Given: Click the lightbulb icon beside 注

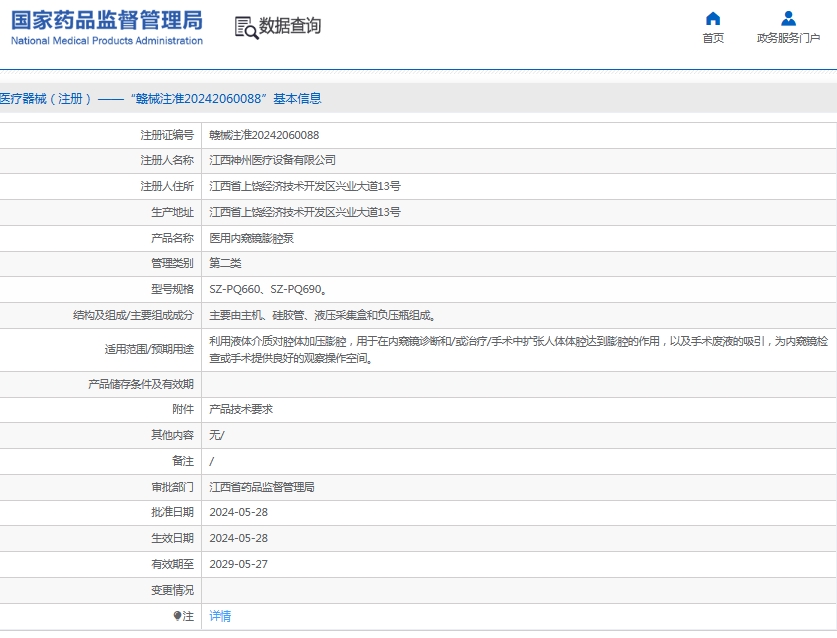Looking at the screenshot, I should 177,616.
